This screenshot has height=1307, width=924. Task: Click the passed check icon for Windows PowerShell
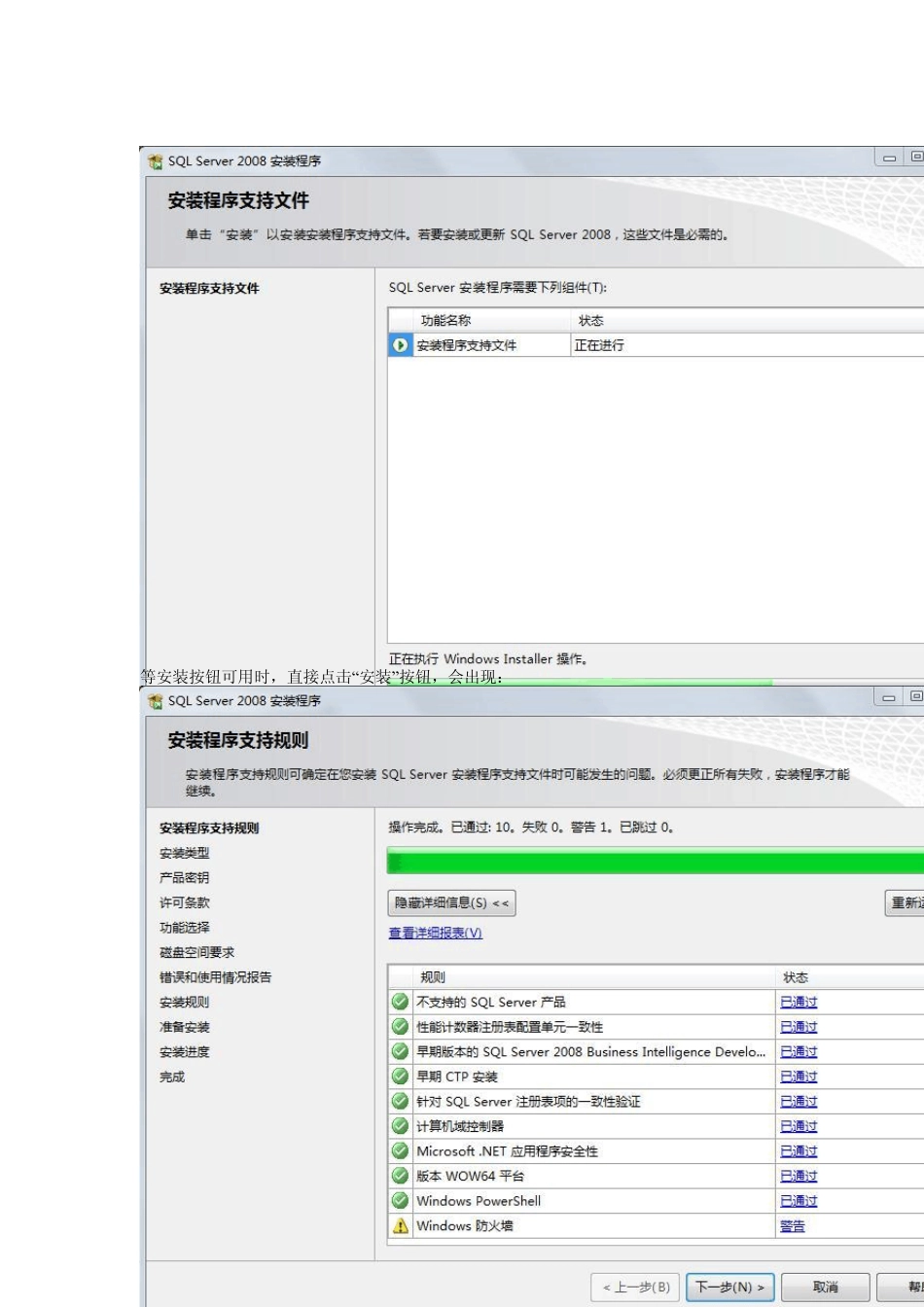(x=400, y=1201)
